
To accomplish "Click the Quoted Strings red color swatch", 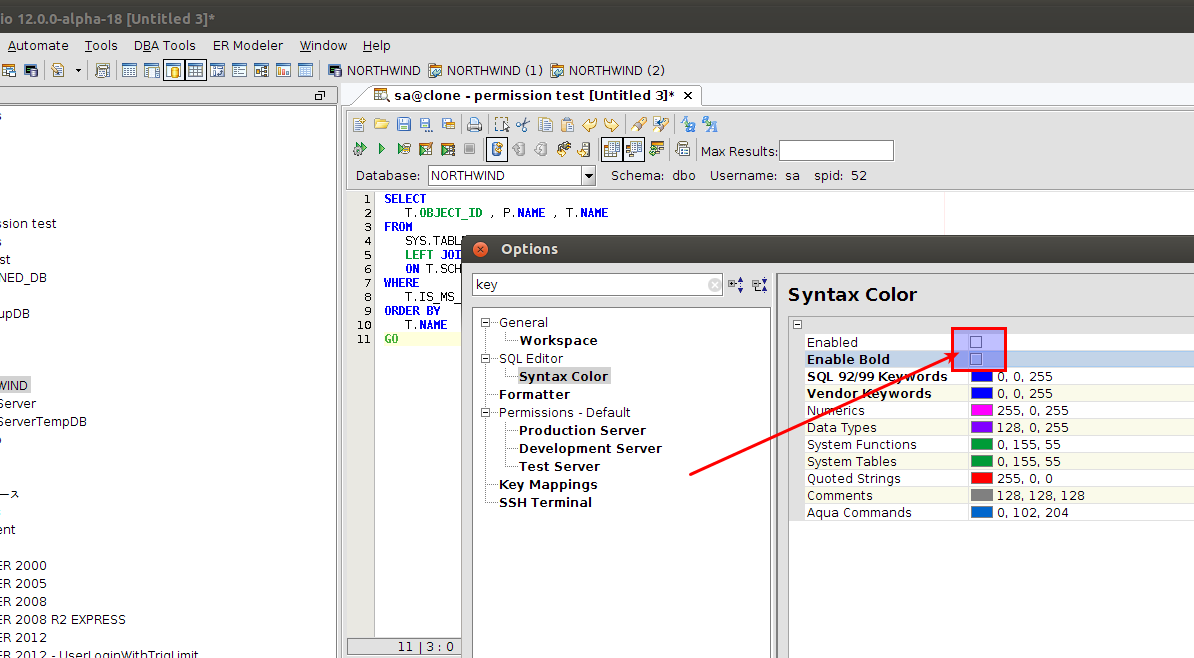I will pos(981,479).
